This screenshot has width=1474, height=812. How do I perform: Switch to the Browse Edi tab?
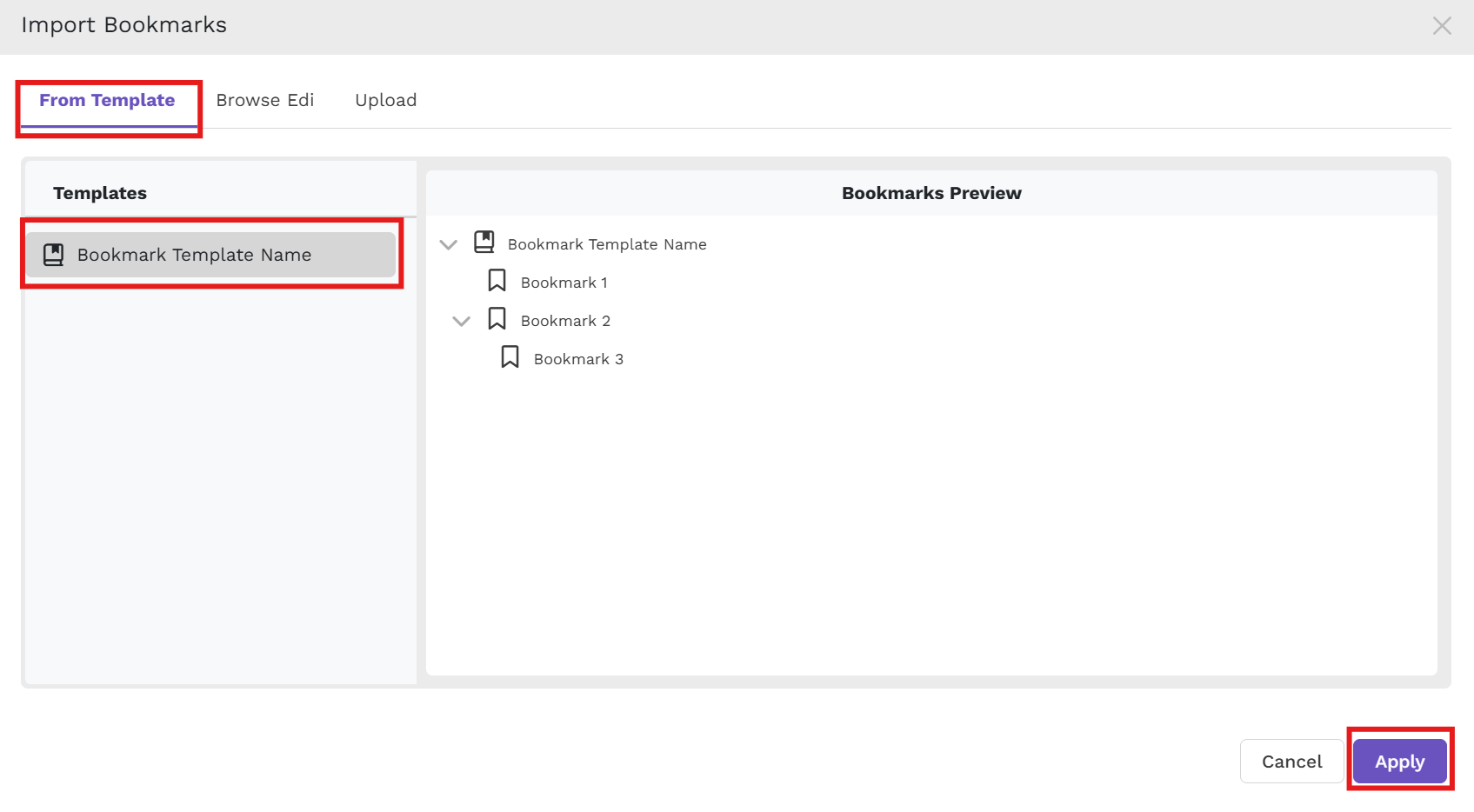265,100
